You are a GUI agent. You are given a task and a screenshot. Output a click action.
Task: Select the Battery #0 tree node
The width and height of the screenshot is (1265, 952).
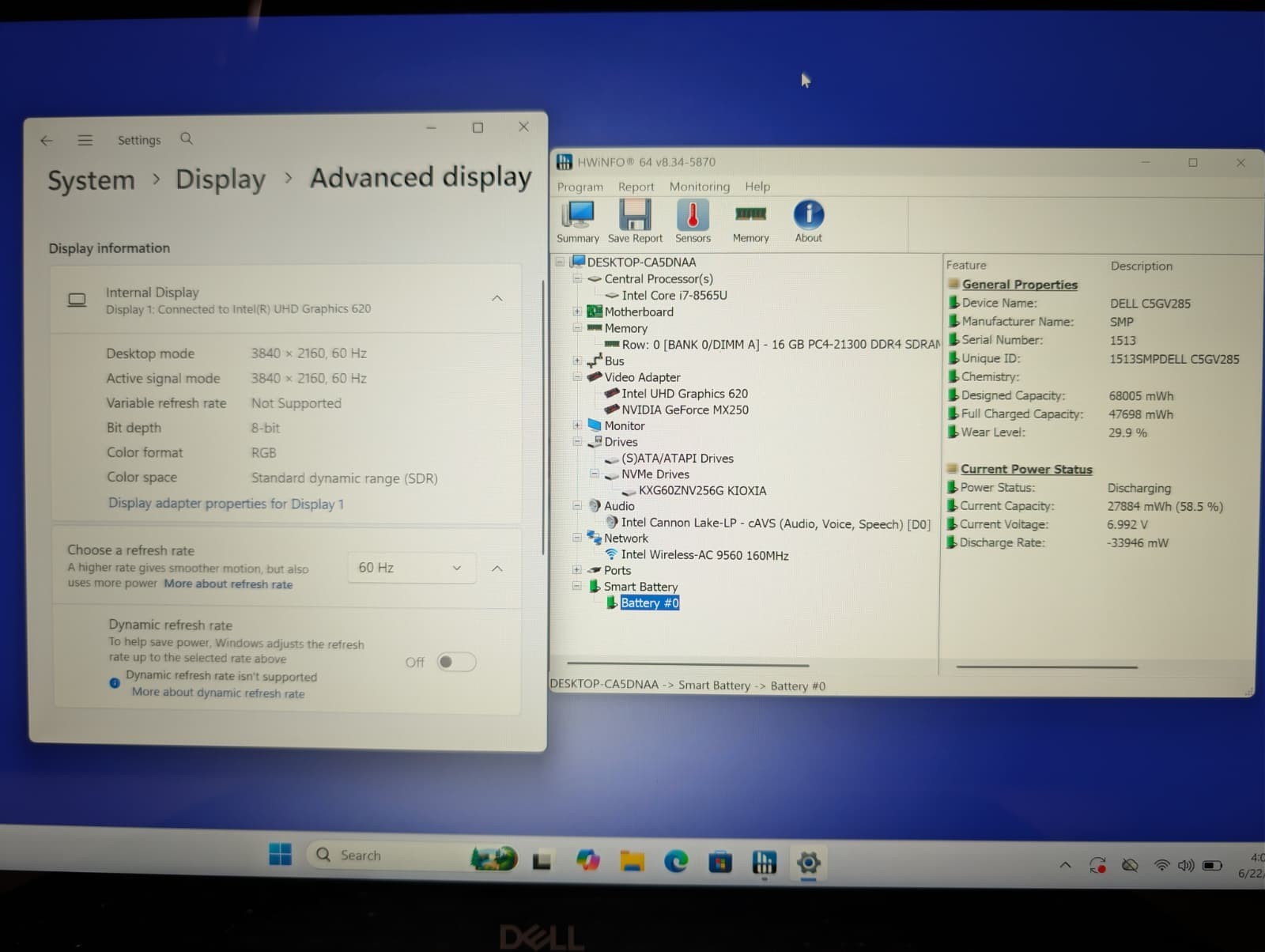click(649, 603)
